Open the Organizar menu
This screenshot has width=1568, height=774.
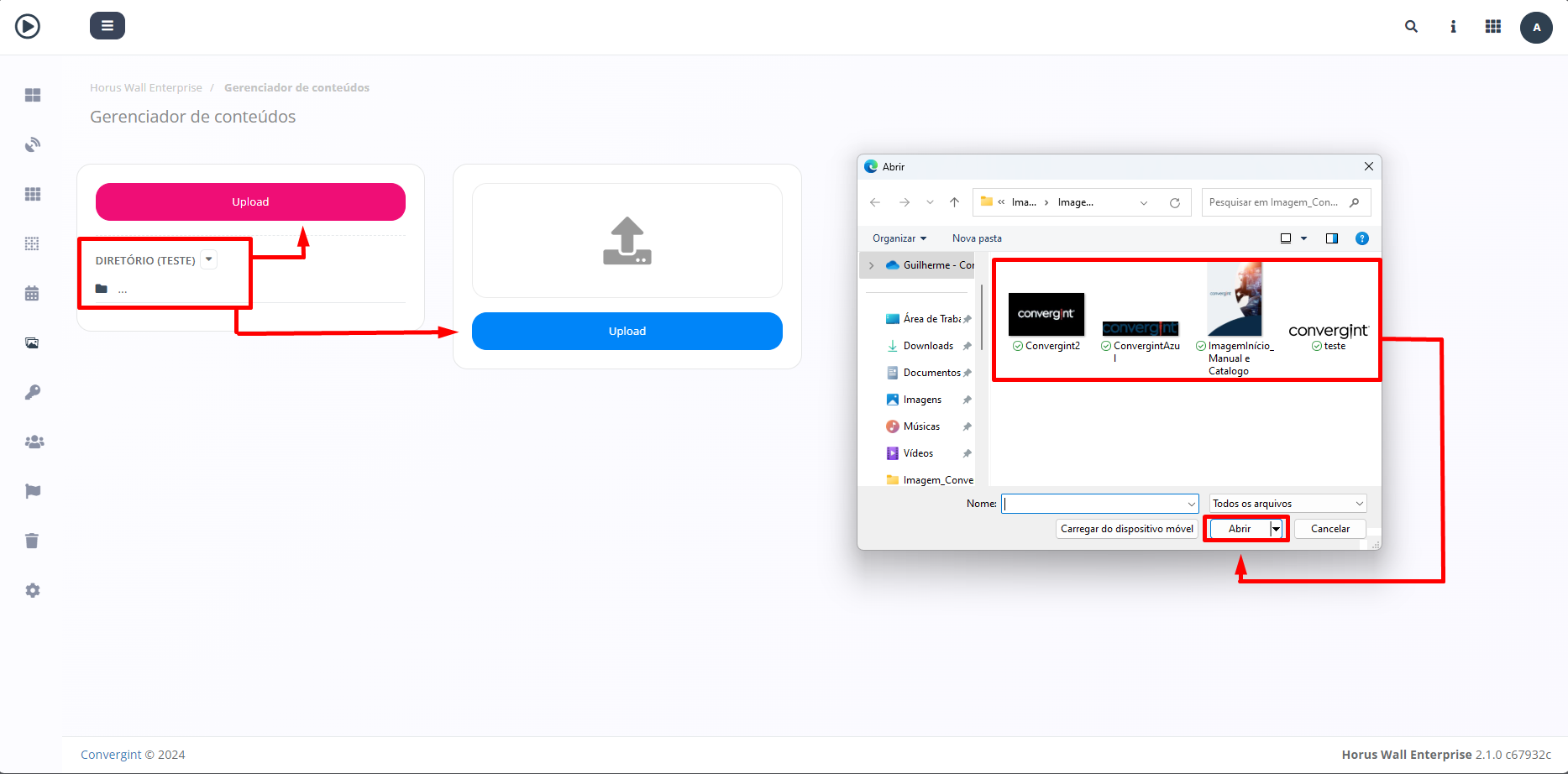[x=899, y=238]
